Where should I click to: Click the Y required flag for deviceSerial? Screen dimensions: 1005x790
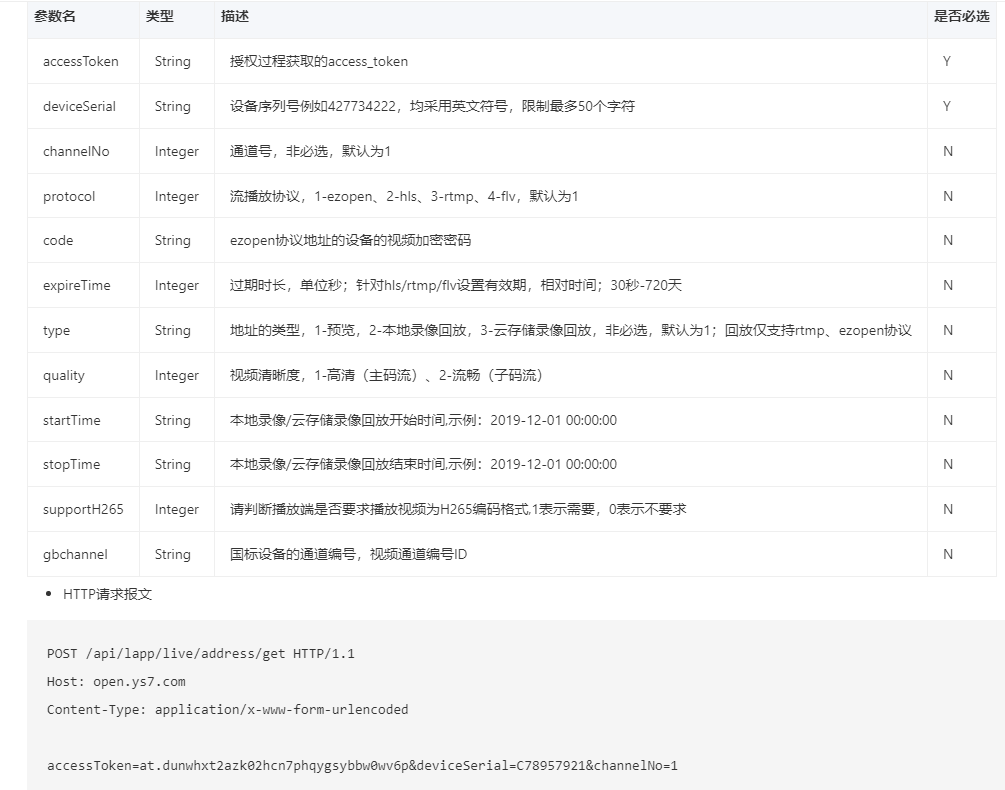point(947,106)
